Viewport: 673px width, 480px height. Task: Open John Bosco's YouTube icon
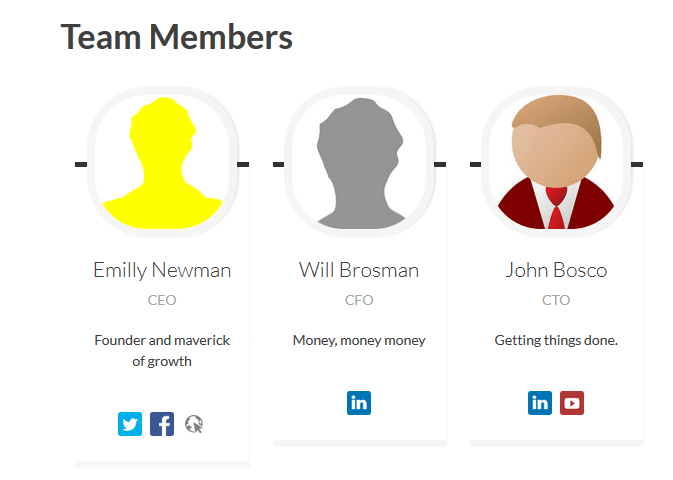(572, 403)
